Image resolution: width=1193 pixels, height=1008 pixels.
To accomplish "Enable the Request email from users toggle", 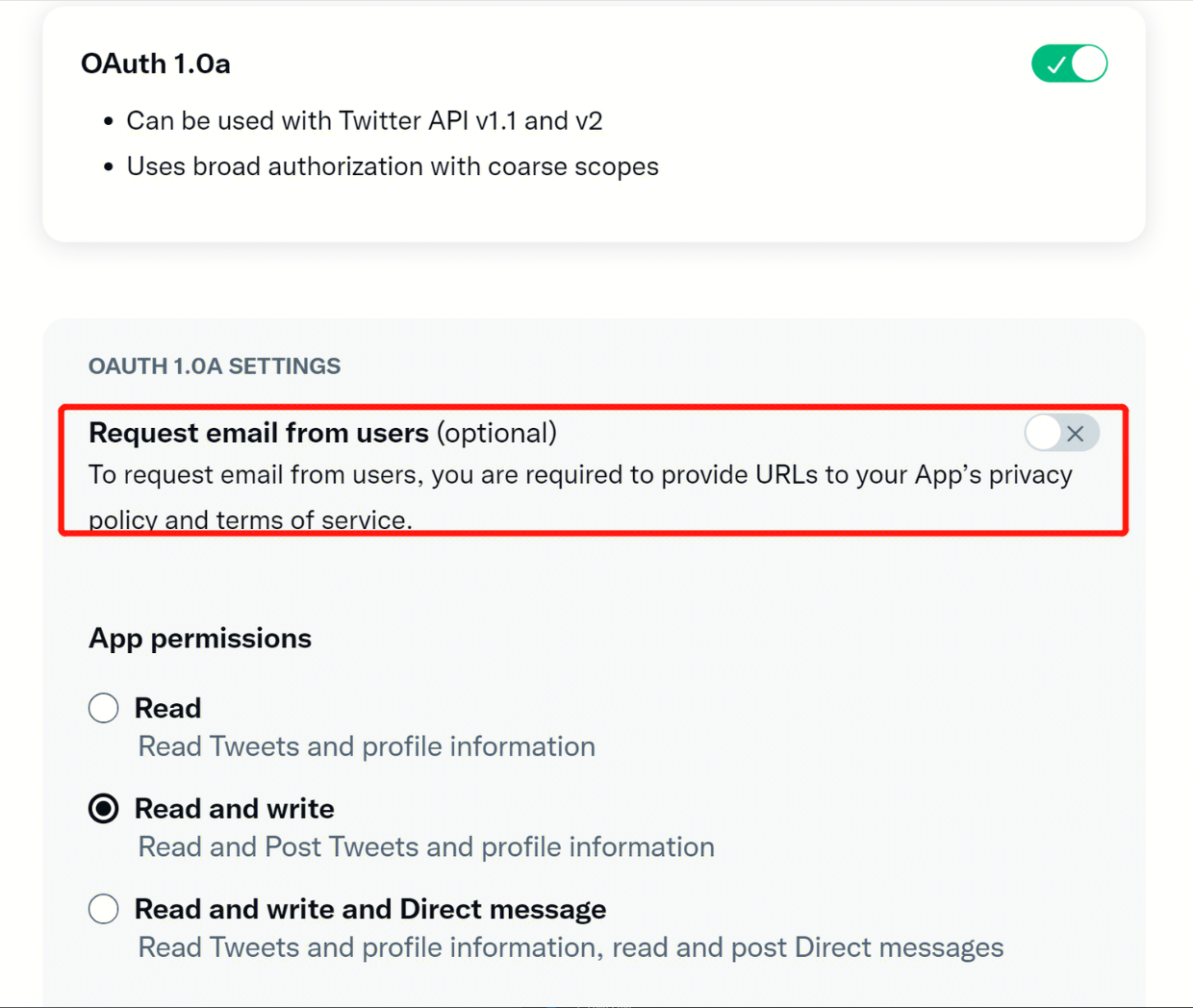I will click(x=1061, y=433).
